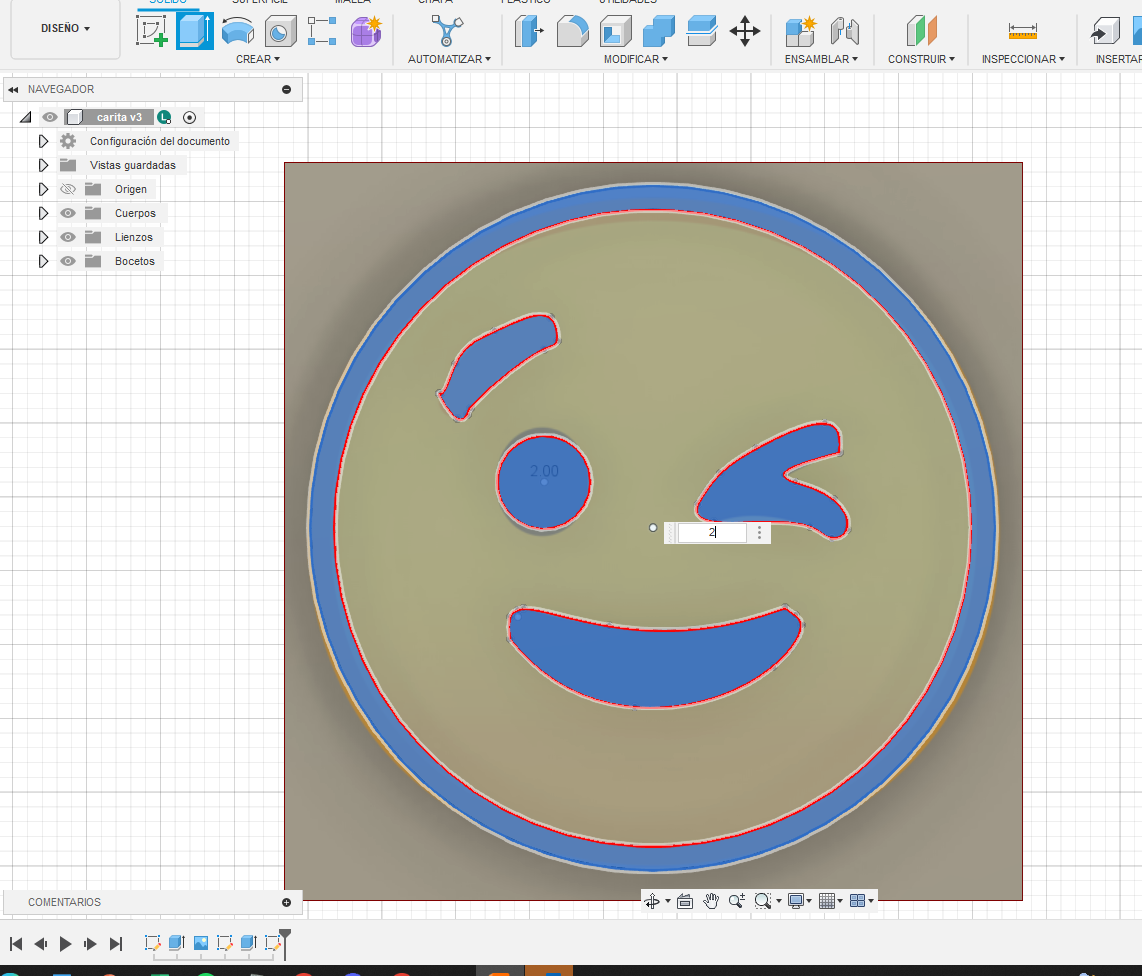The height and width of the screenshot is (976, 1142).
Task: Toggle visibility of Bocetos folder
Action: (68, 261)
